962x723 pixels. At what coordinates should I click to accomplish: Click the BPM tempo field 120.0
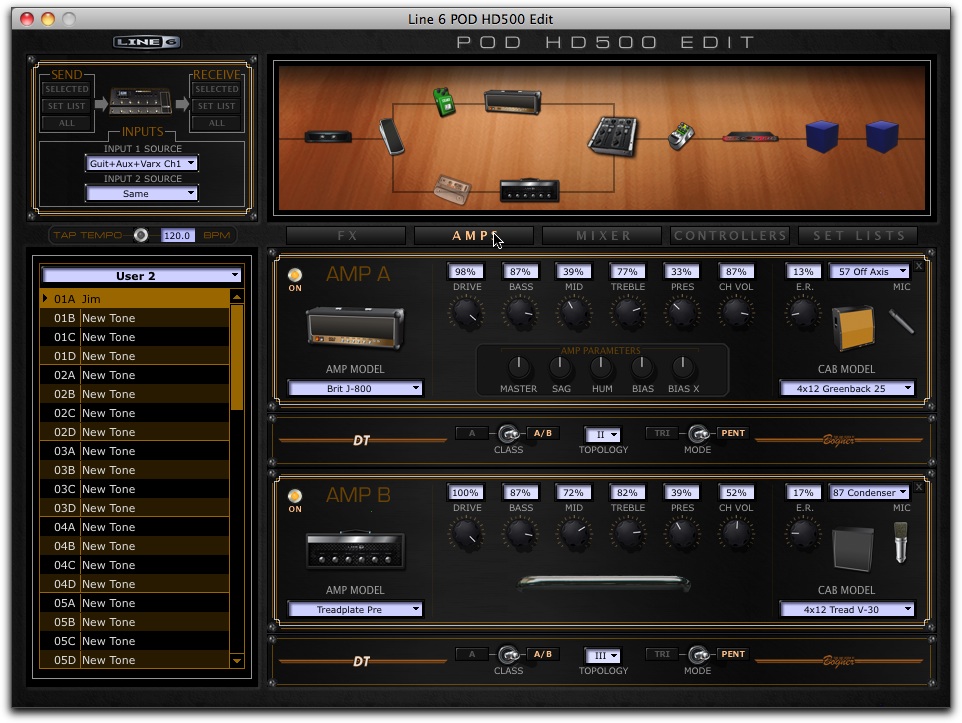click(x=177, y=235)
